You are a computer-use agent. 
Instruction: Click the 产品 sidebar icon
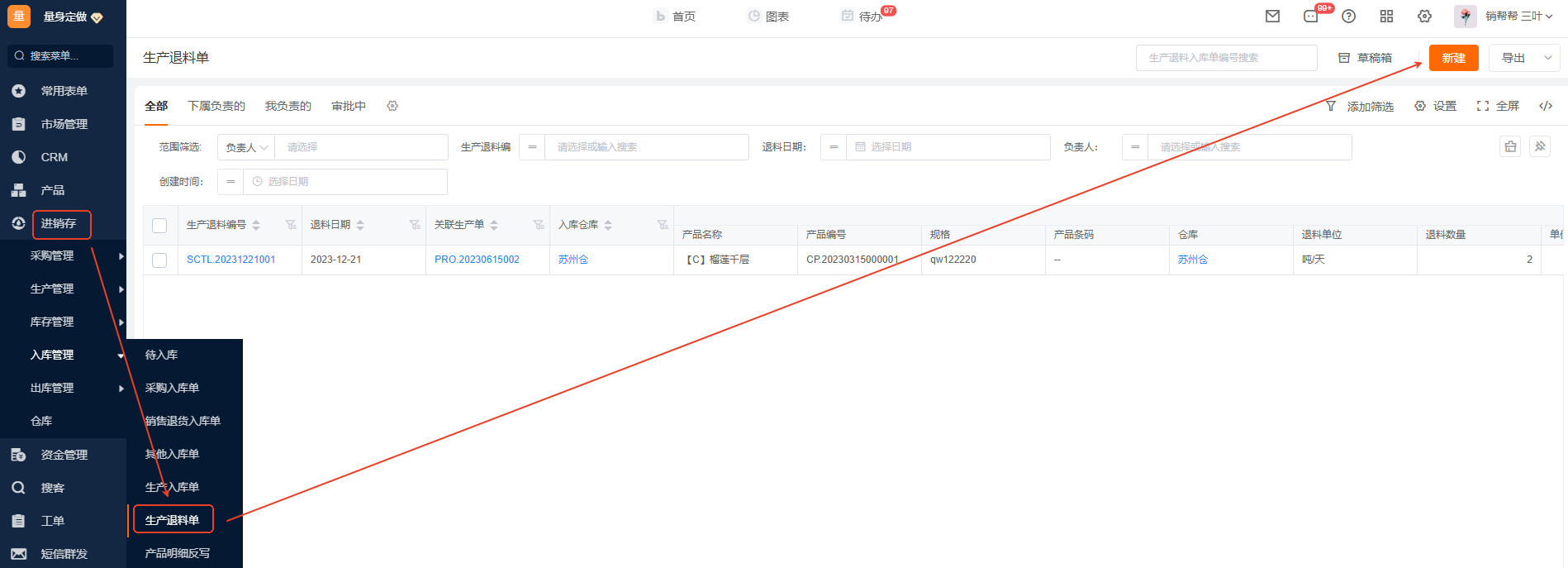(18, 190)
